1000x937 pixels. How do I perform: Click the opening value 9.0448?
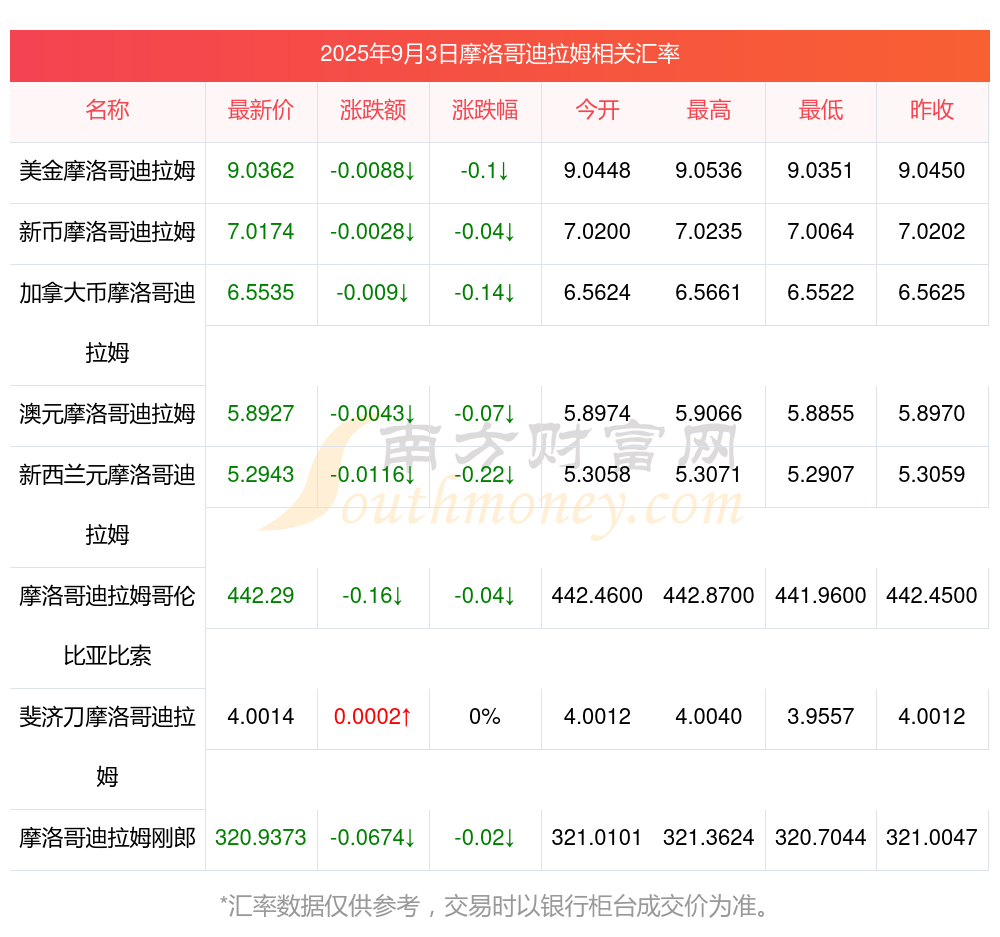click(597, 171)
